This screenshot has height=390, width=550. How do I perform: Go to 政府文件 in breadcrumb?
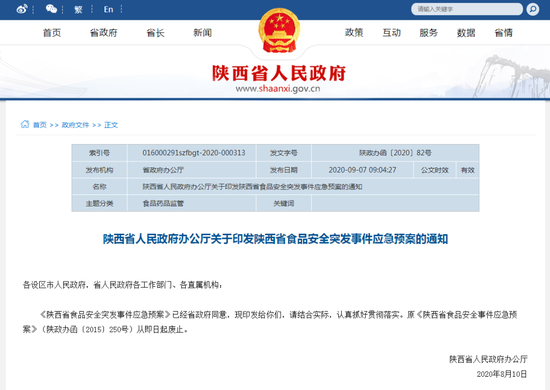75,125
